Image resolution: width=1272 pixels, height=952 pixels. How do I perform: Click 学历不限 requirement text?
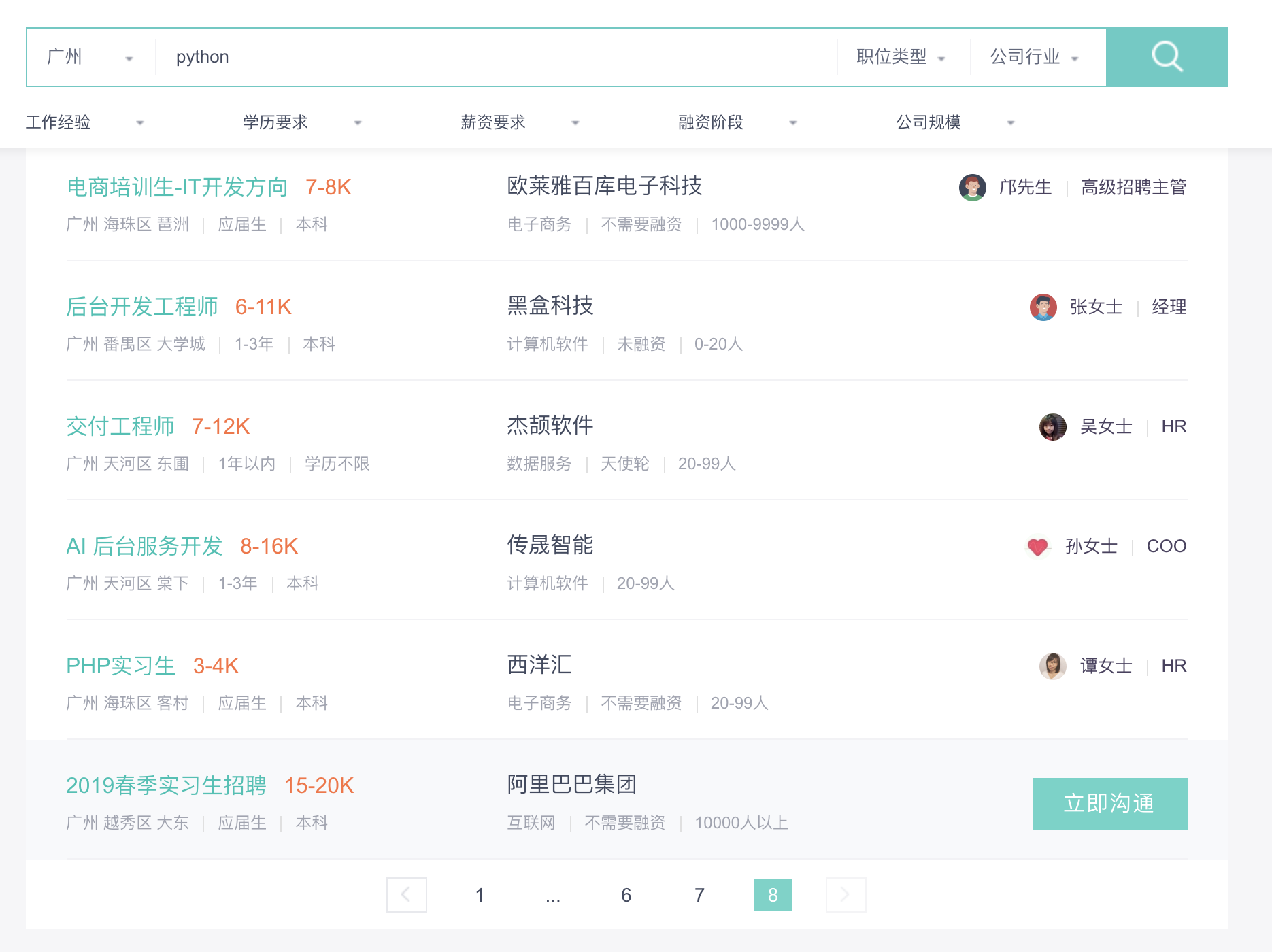pyautogui.click(x=337, y=464)
